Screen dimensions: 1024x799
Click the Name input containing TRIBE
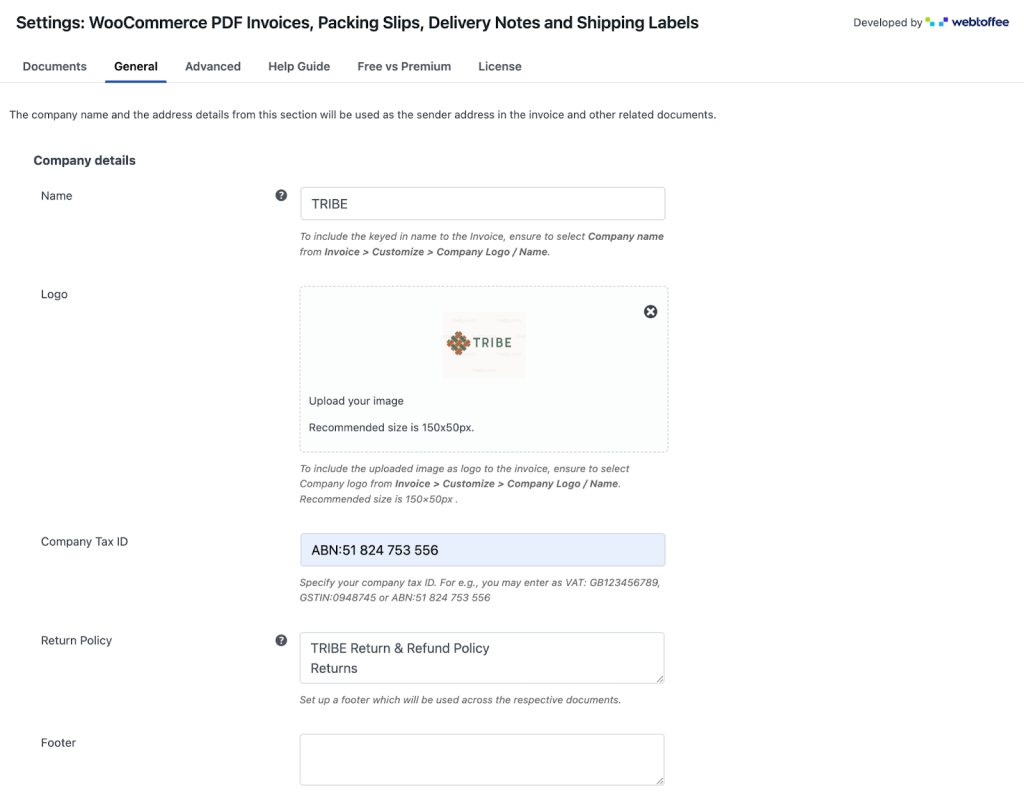click(483, 203)
